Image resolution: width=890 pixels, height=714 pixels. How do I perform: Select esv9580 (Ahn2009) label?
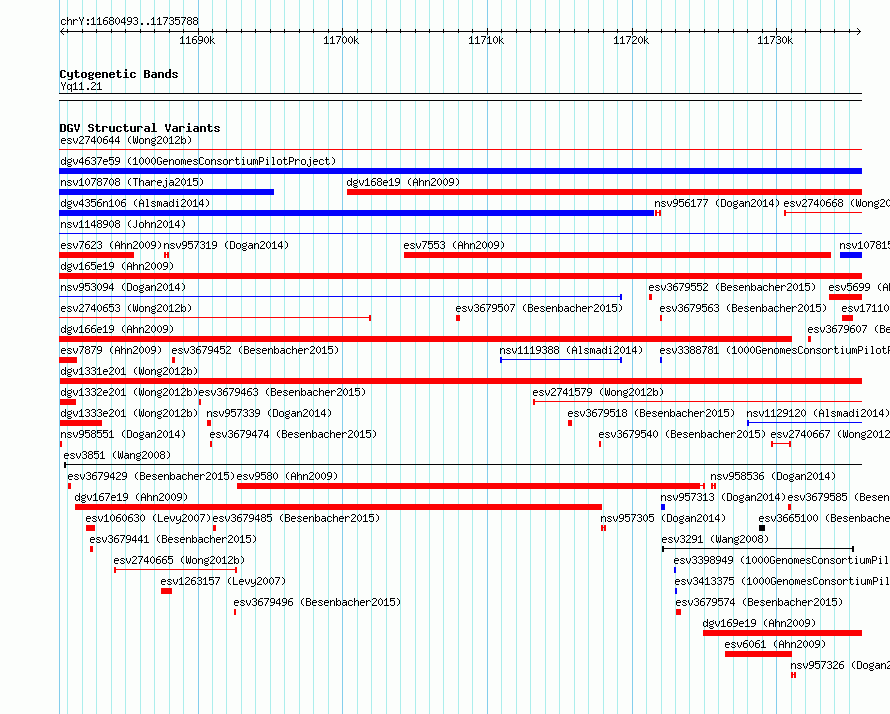287,476
